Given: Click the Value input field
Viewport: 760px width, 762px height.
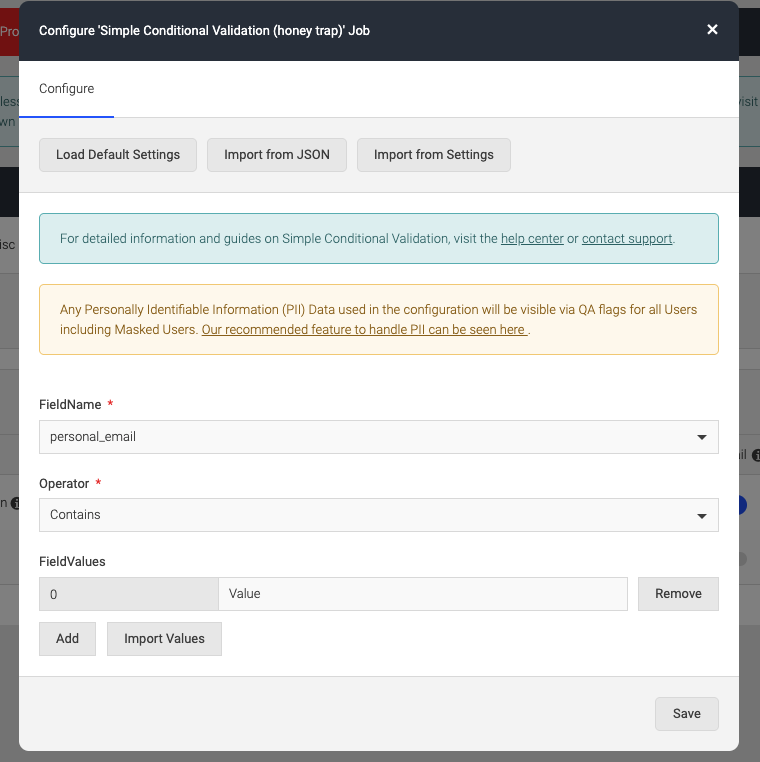Looking at the screenshot, I should (x=423, y=594).
